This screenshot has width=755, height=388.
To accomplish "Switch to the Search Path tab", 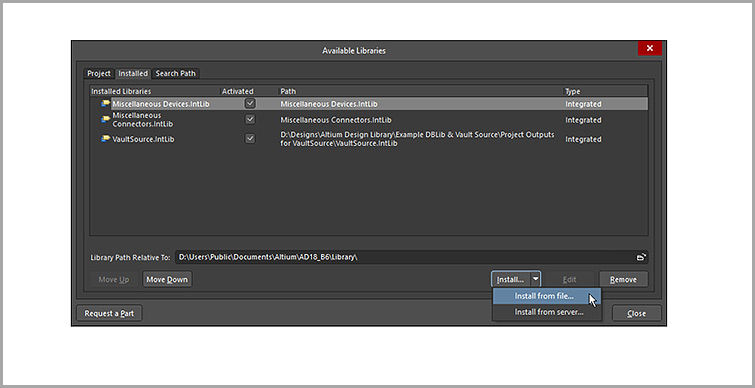I will (x=175, y=74).
